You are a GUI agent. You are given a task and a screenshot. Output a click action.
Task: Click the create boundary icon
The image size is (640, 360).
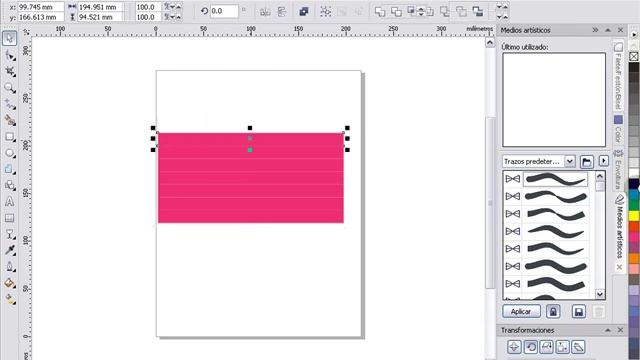[x=477, y=11]
